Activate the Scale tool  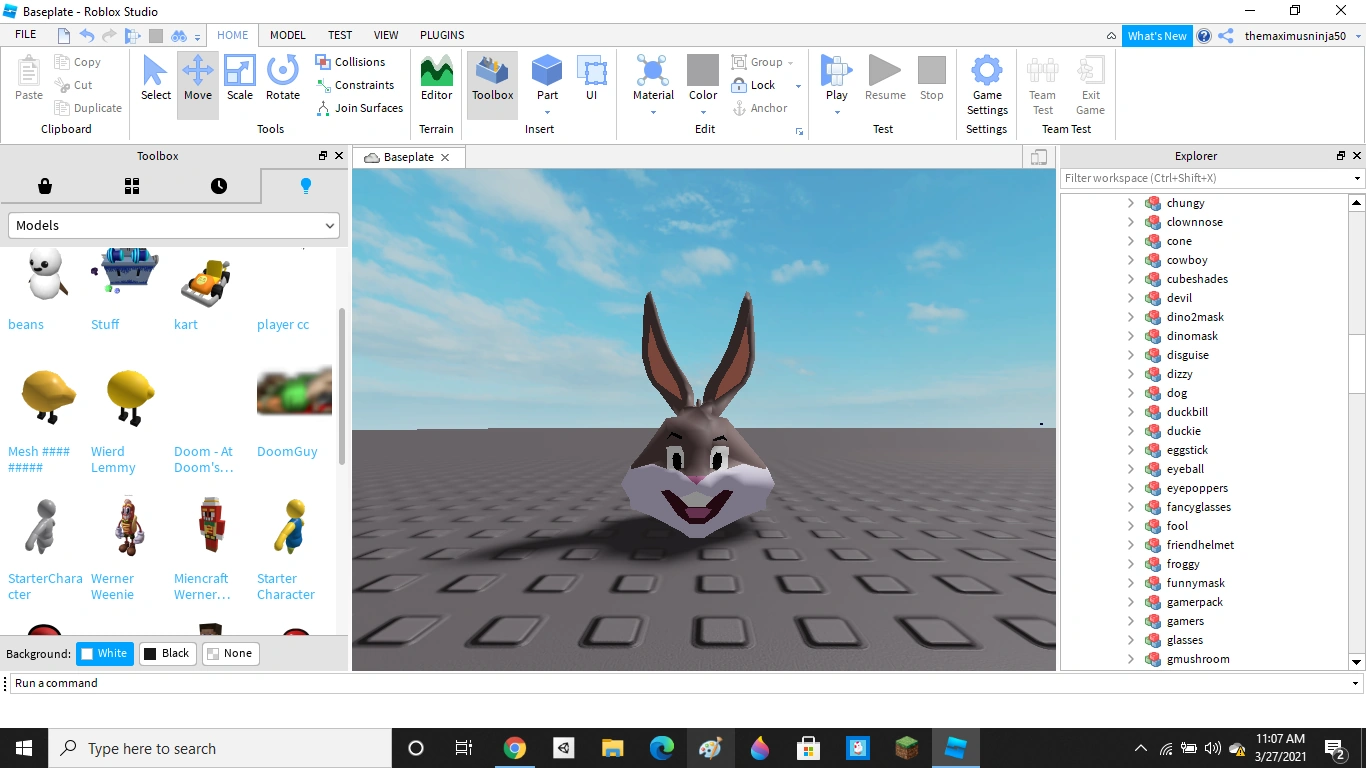tap(240, 79)
